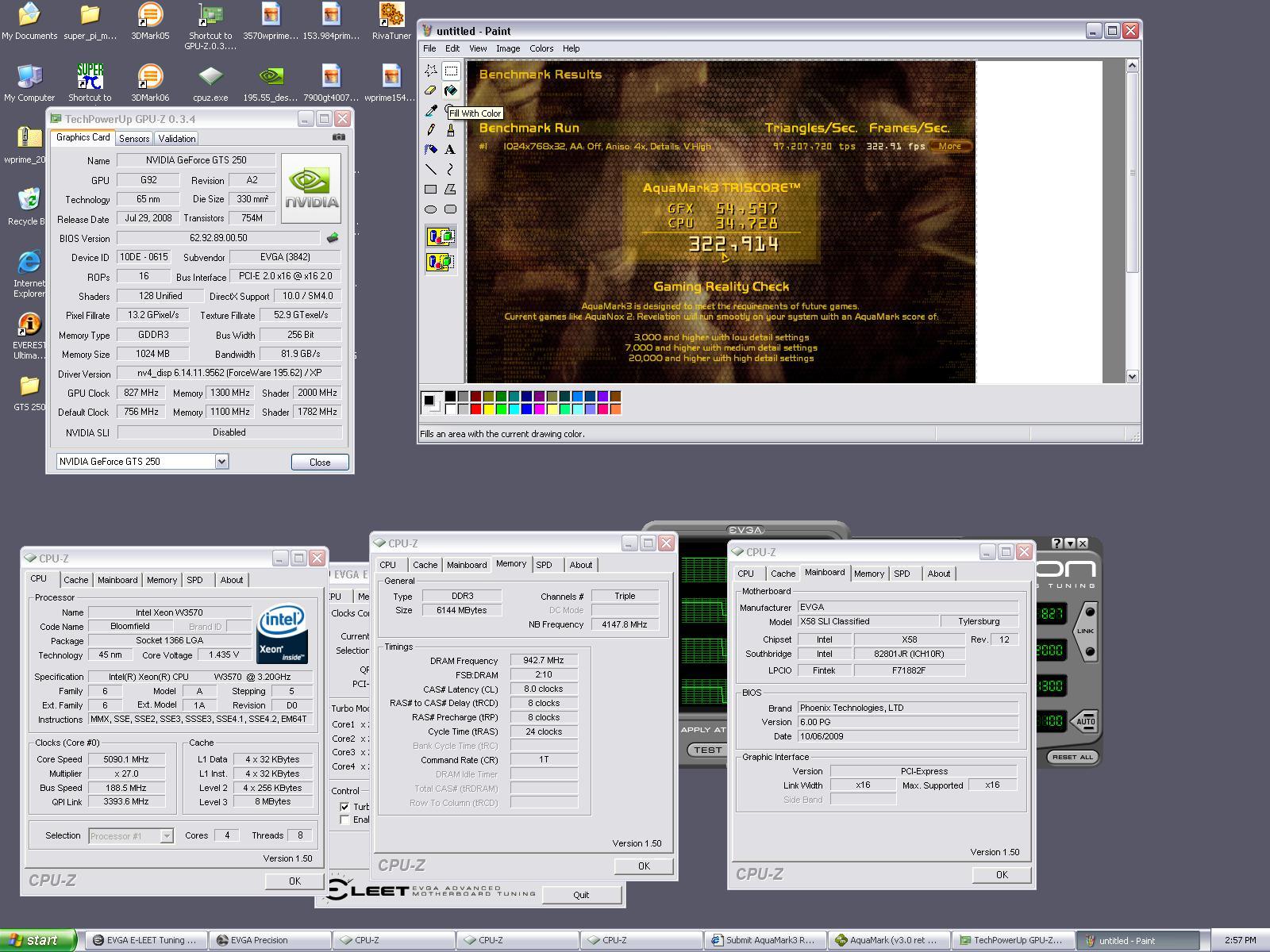Screen dimensions: 1270x952
Task: Open the Recycle Bin icon
Action: point(29,206)
